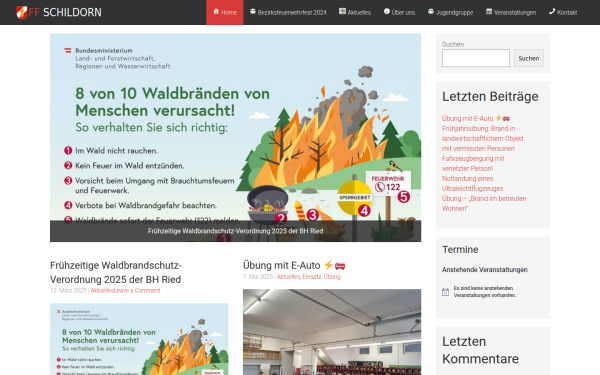Click Übung category under E-Auto post

click(332, 277)
